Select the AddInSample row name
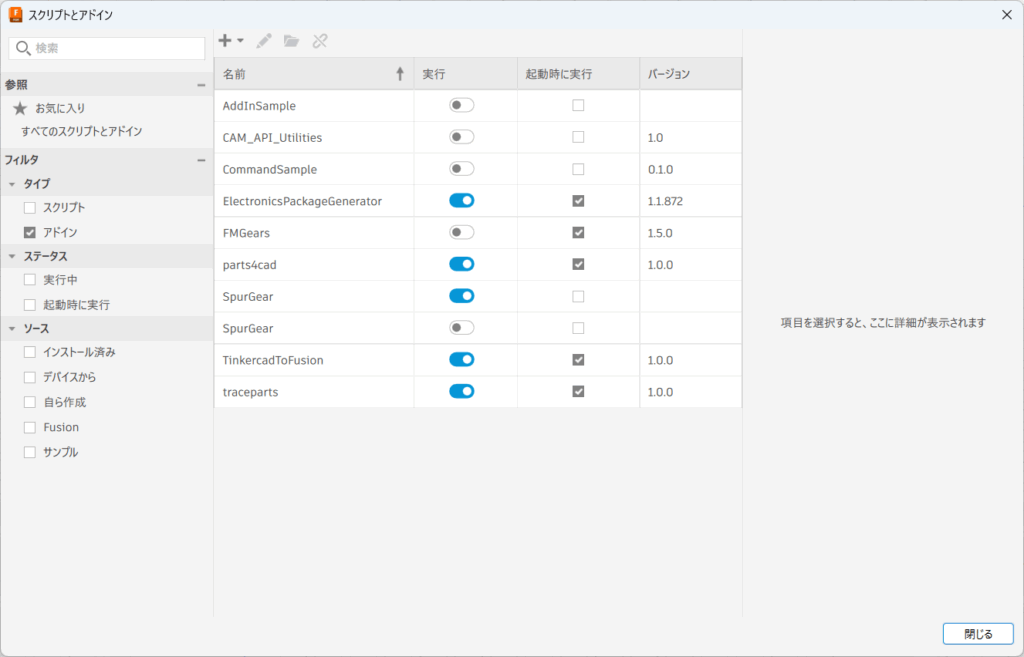Viewport: 1024px width, 657px height. tap(259, 106)
